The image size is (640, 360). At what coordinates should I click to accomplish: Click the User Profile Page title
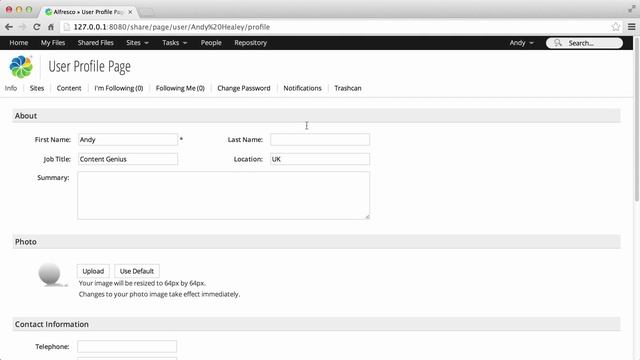click(x=90, y=67)
